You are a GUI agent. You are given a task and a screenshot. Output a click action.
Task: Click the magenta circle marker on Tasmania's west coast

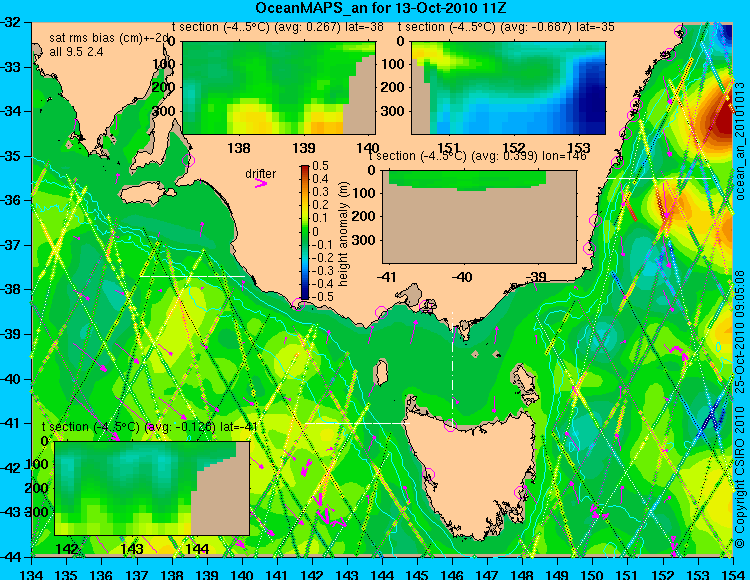coord(428,475)
